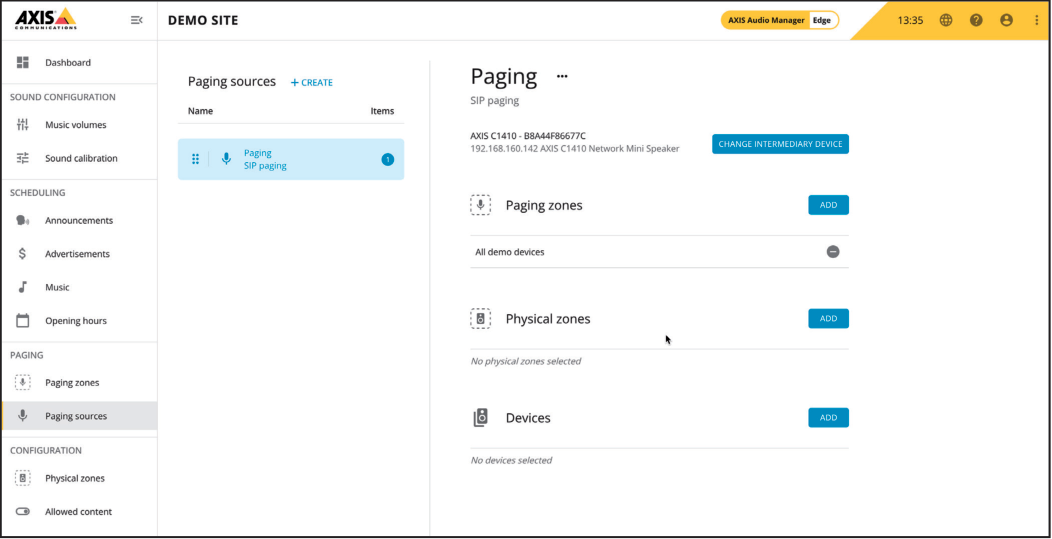The width and height of the screenshot is (1052, 539).
Task: Click the Allowed content toggle icon
Action: point(23,511)
